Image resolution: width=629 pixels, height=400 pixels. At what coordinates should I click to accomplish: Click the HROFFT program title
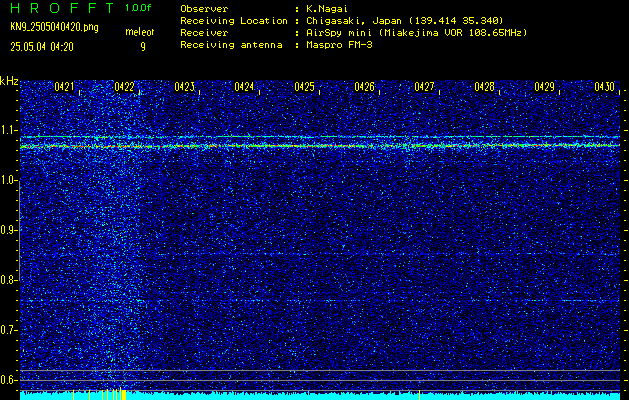click(62, 8)
